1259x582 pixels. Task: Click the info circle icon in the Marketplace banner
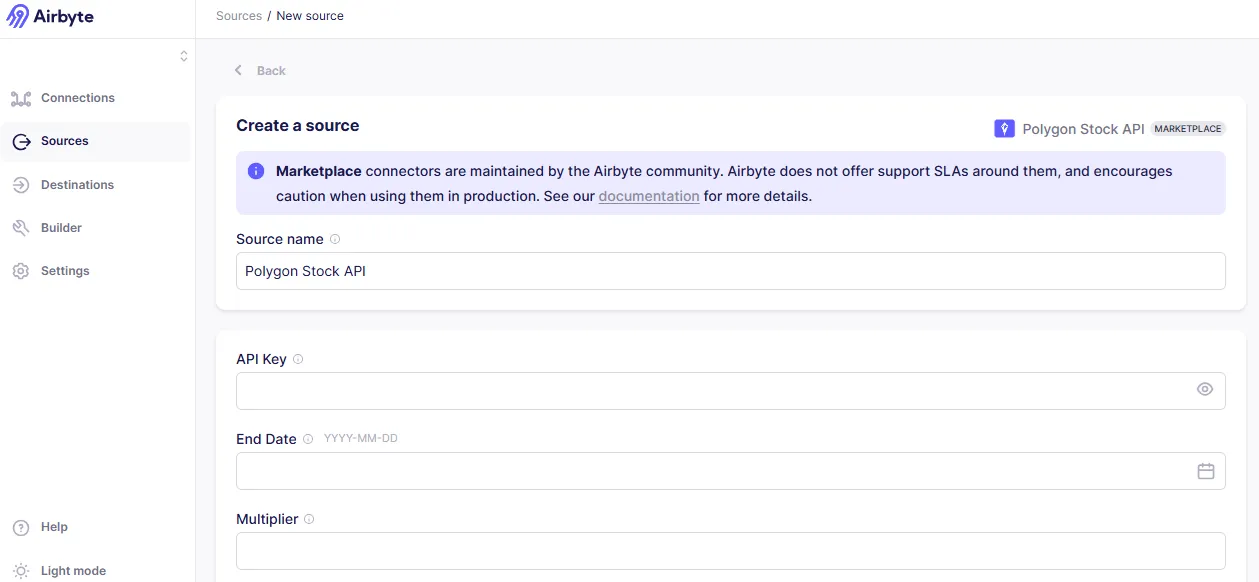tap(256, 171)
